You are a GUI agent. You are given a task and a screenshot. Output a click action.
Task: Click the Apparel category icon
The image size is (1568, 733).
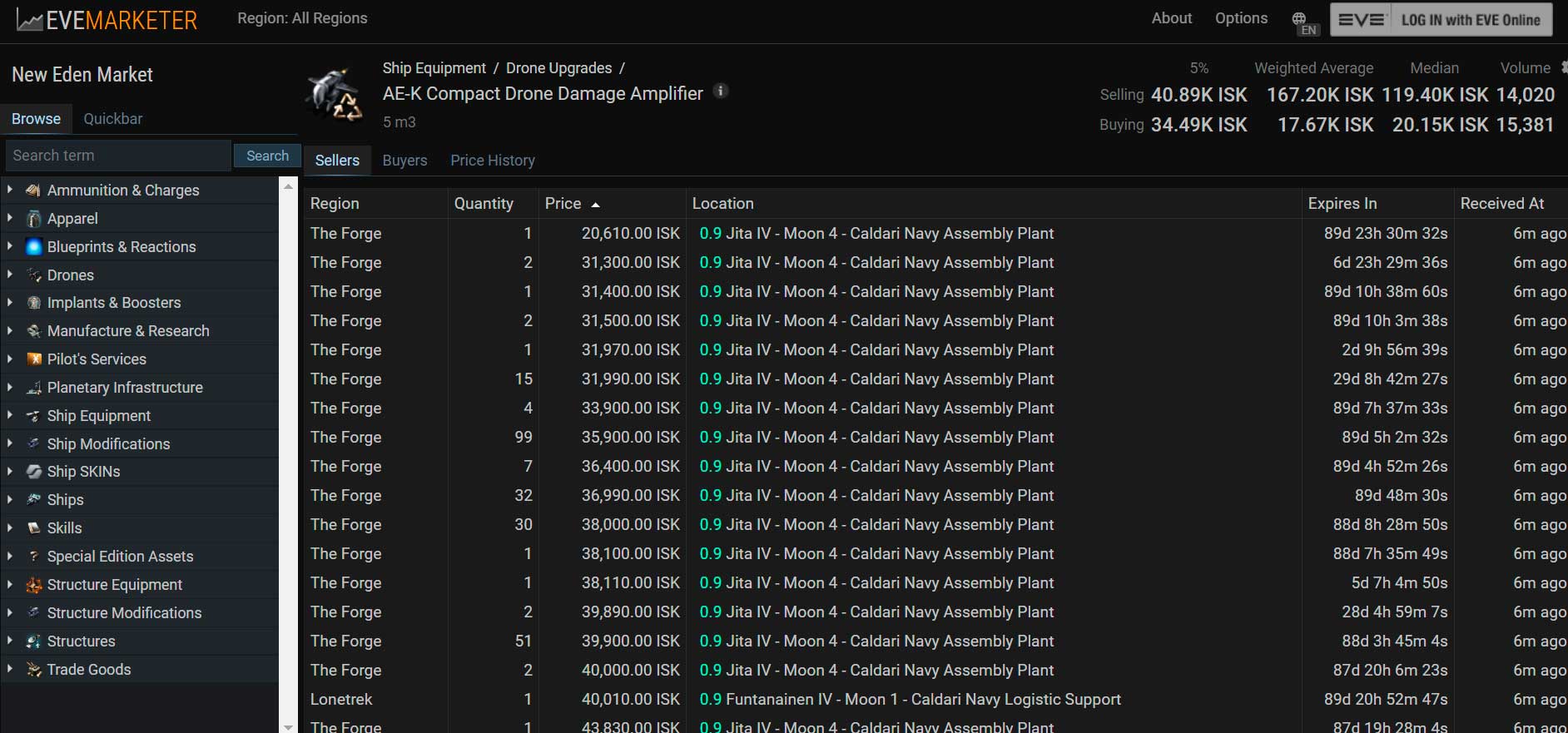coord(33,219)
